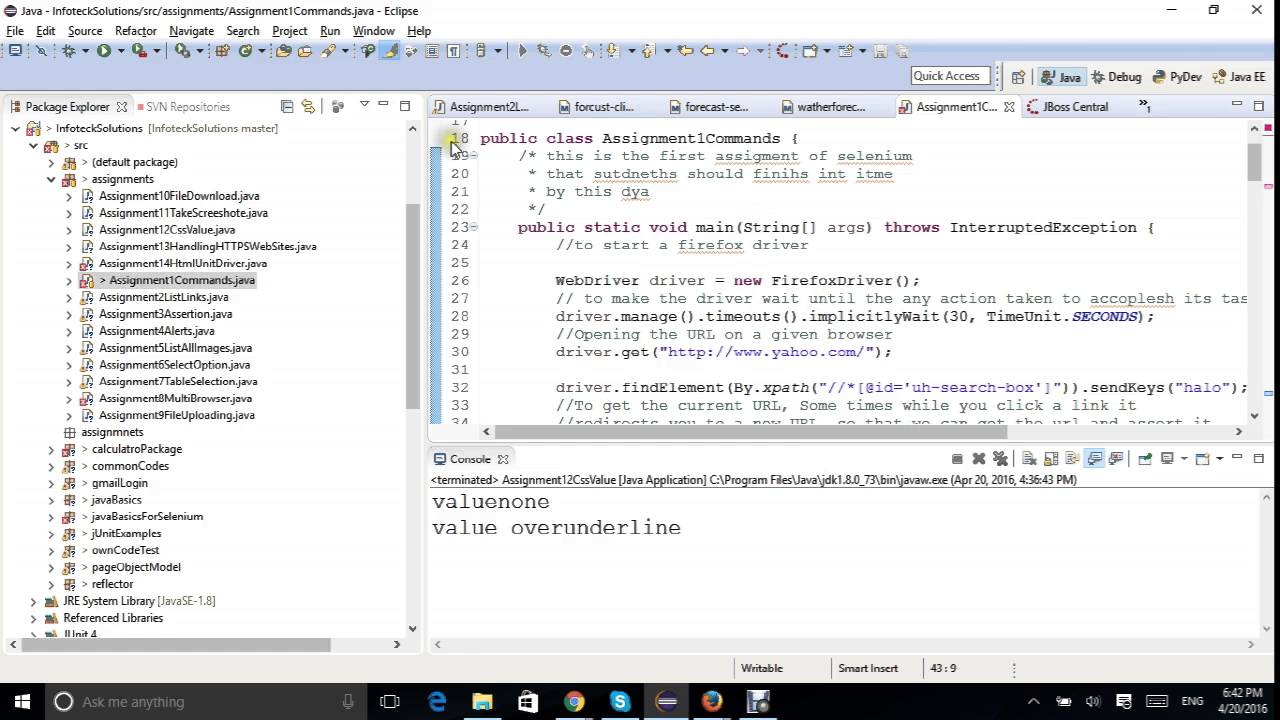Open the File menu
The width and height of the screenshot is (1280, 720).
pos(15,31)
